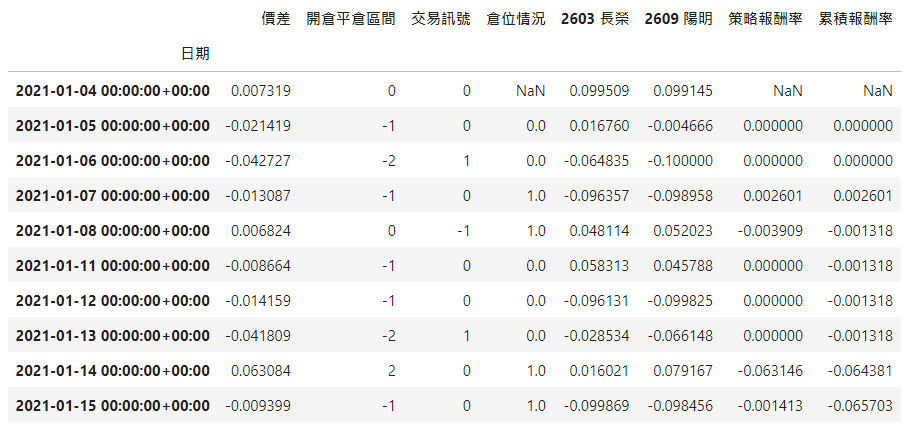Viewport: 906px width, 428px height.
Task: Click 2609 陽明 value -0.066148
Action: tap(680, 336)
